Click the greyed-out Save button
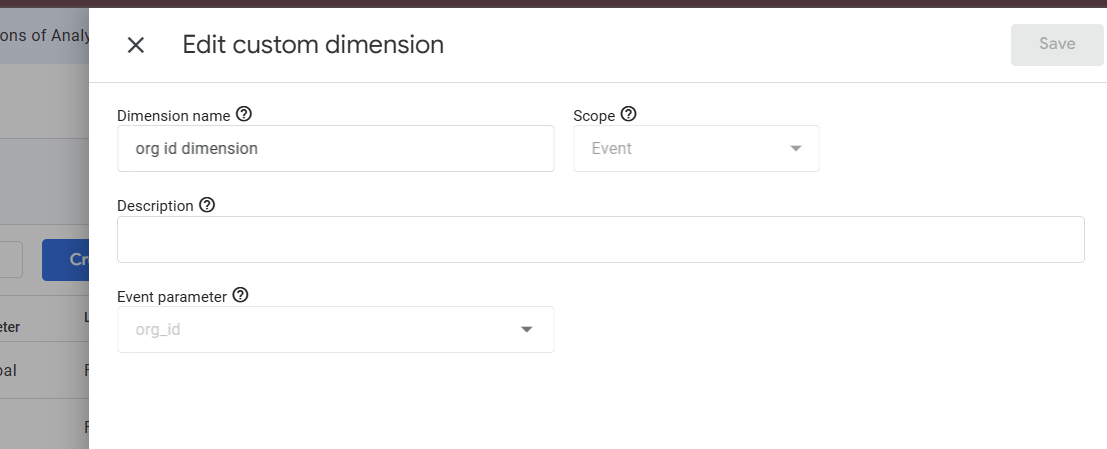Viewport: 1107px width, 449px height. pyautogui.click(x=1057, y=44)
